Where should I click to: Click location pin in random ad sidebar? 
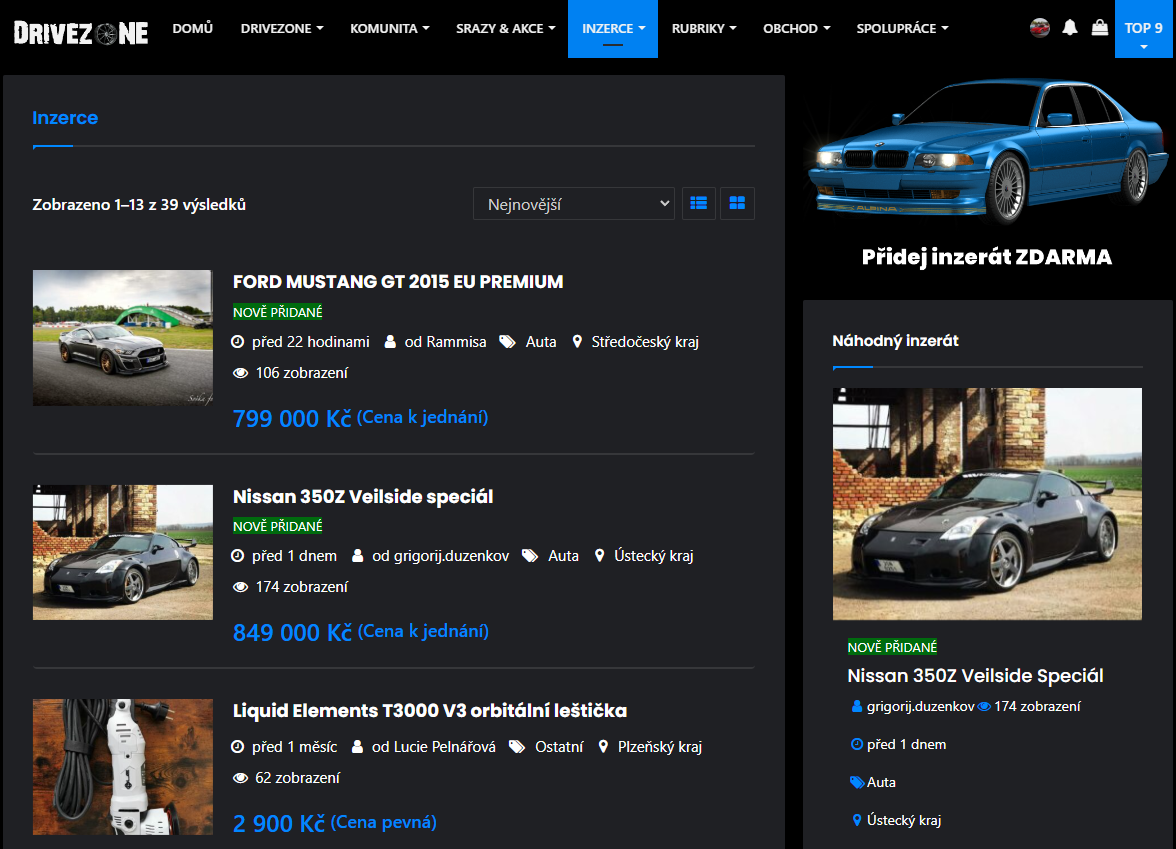click(x=857, y=820)
